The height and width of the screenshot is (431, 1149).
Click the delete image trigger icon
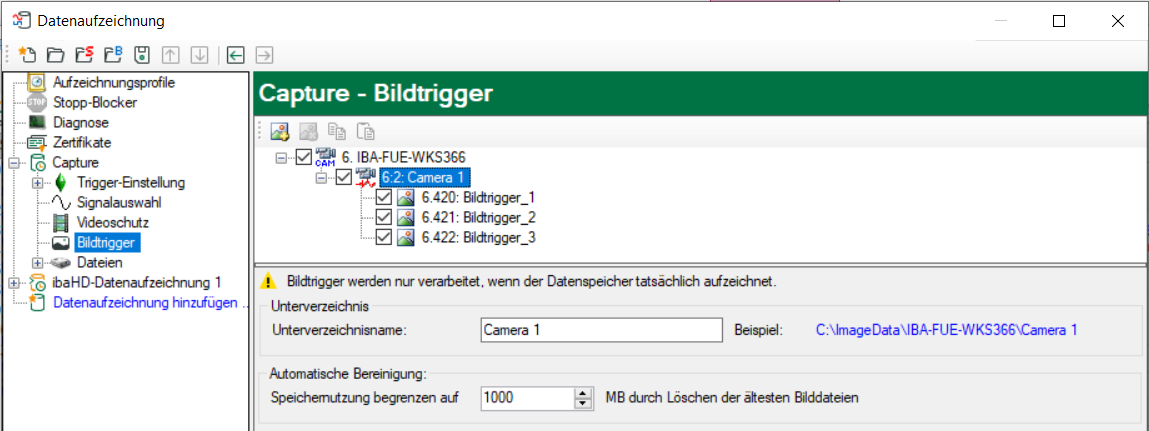308,132
